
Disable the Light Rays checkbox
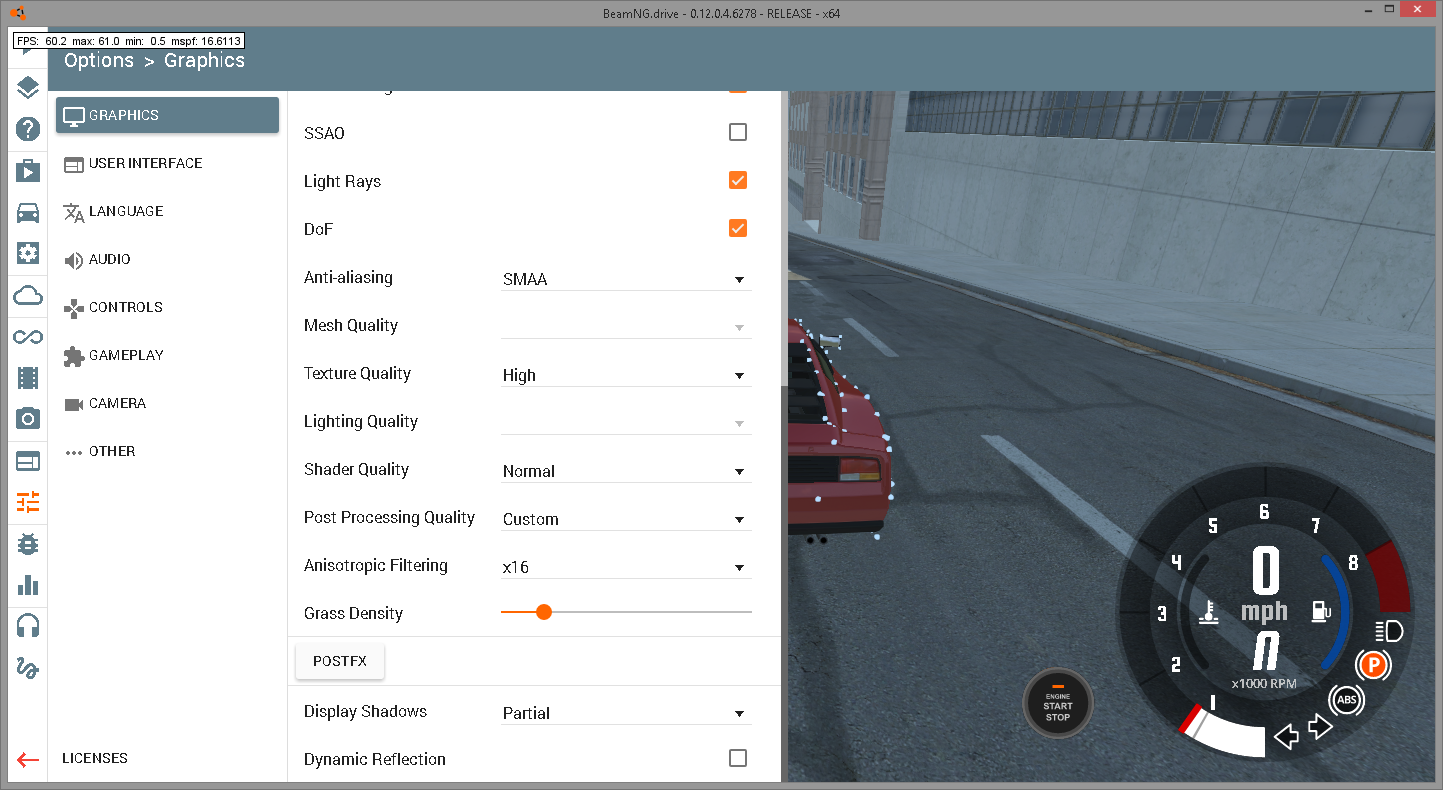click(x=738, y=180)
